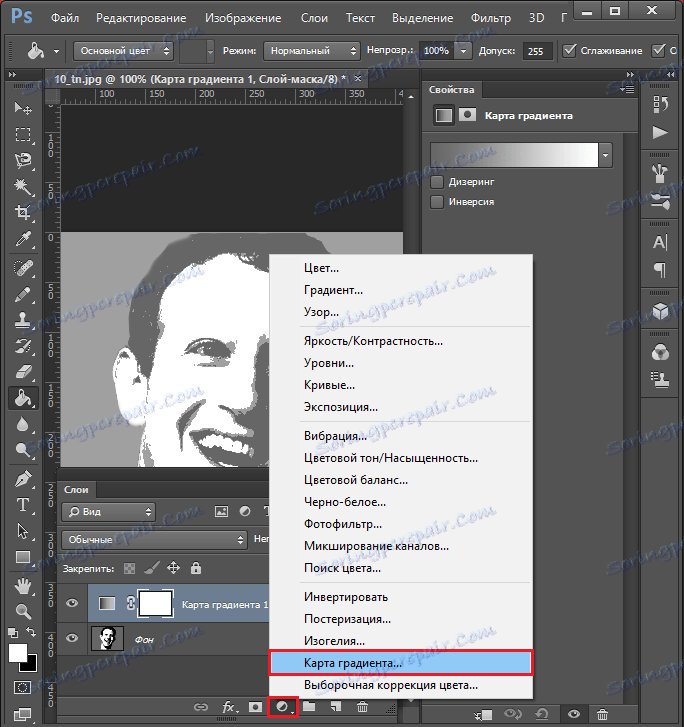
Task: Select the Clone Stamp tool
Action: tap(22, 320)
